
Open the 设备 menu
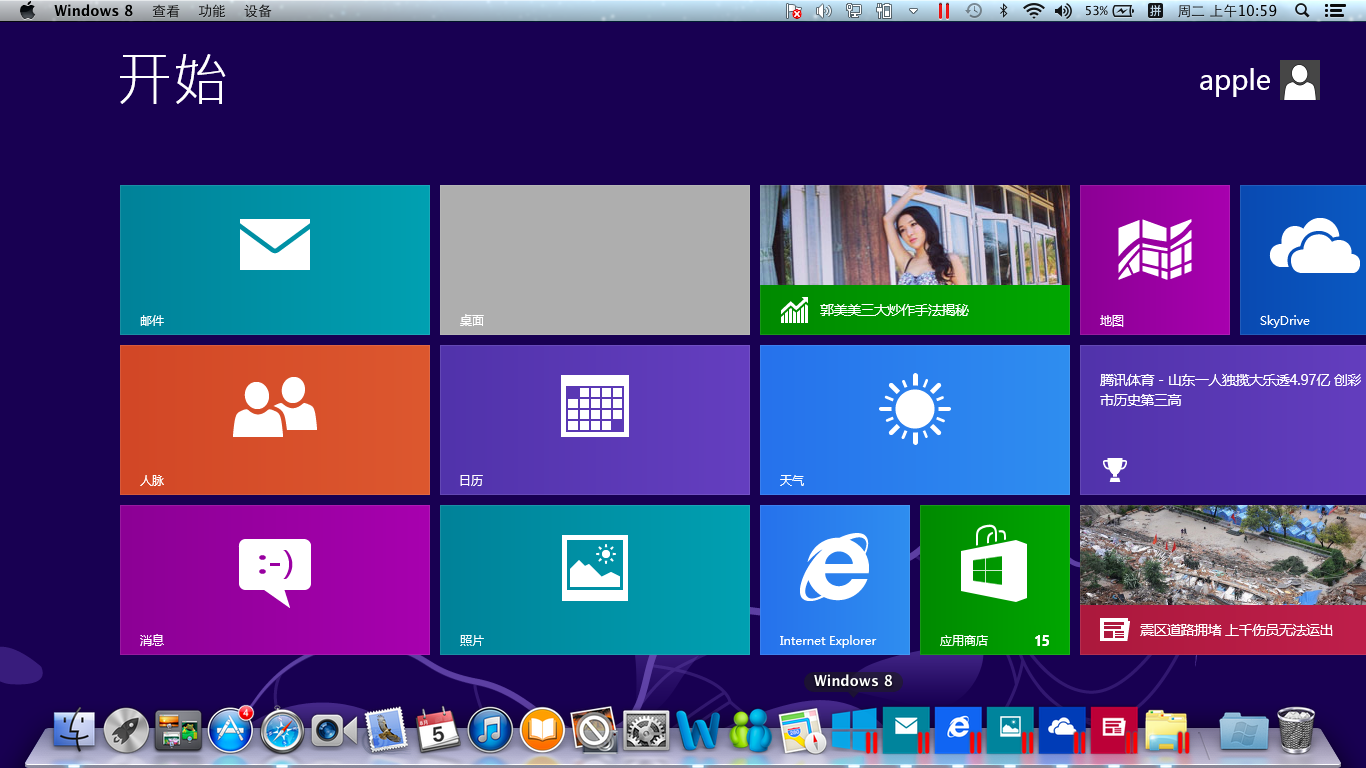pyautogui.click(x=258, y=11)
